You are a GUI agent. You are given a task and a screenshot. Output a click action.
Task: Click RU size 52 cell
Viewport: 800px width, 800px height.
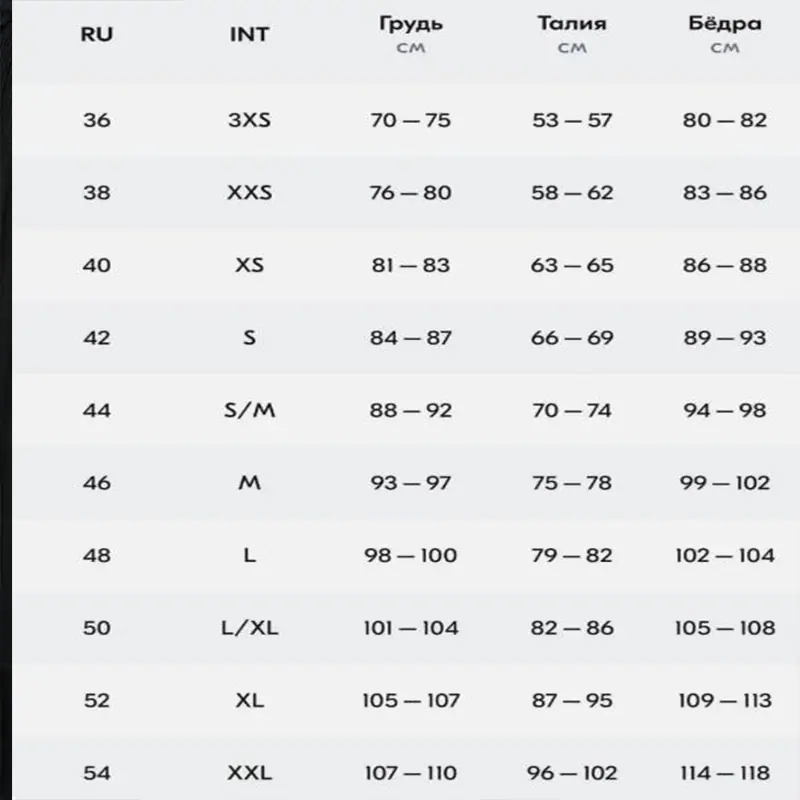97,701
